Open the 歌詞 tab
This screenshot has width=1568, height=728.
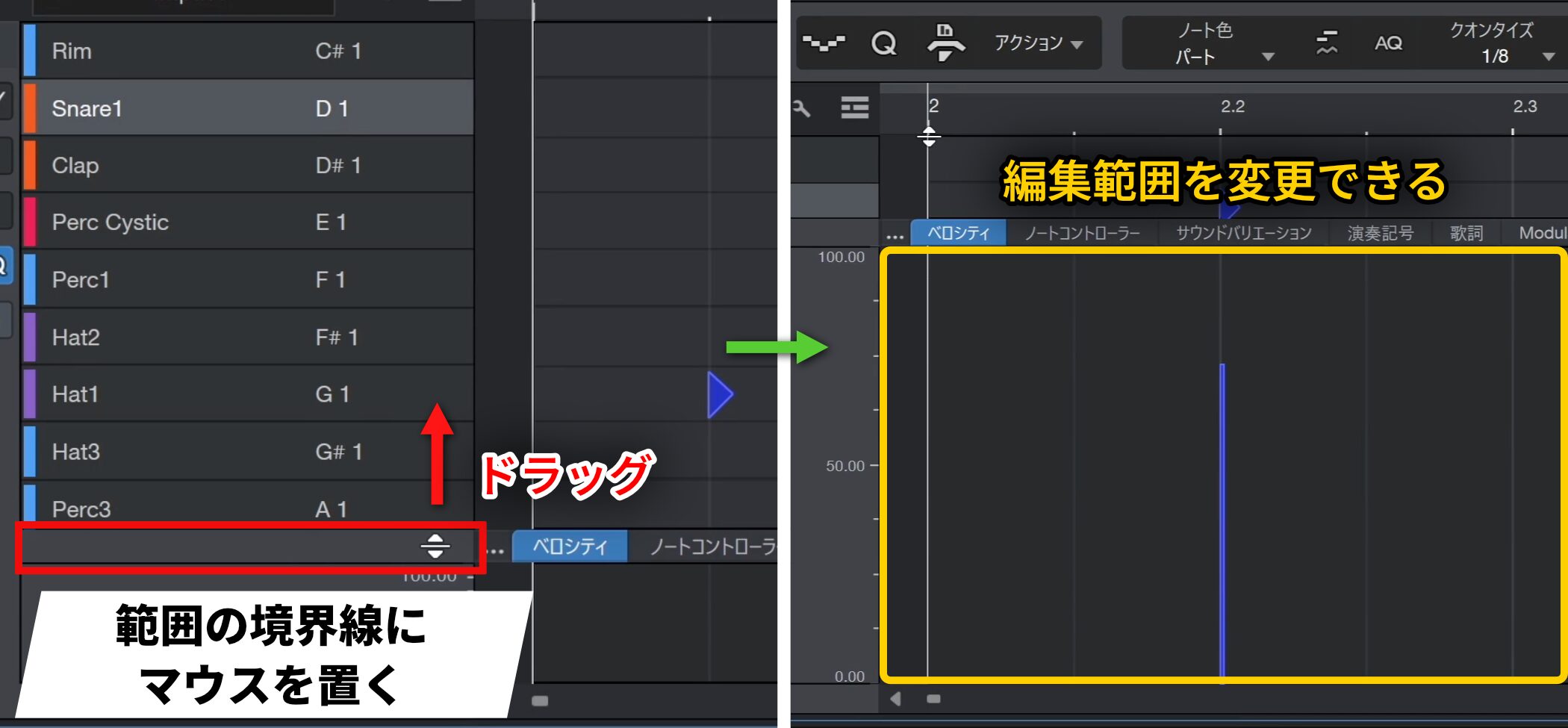1466,233
